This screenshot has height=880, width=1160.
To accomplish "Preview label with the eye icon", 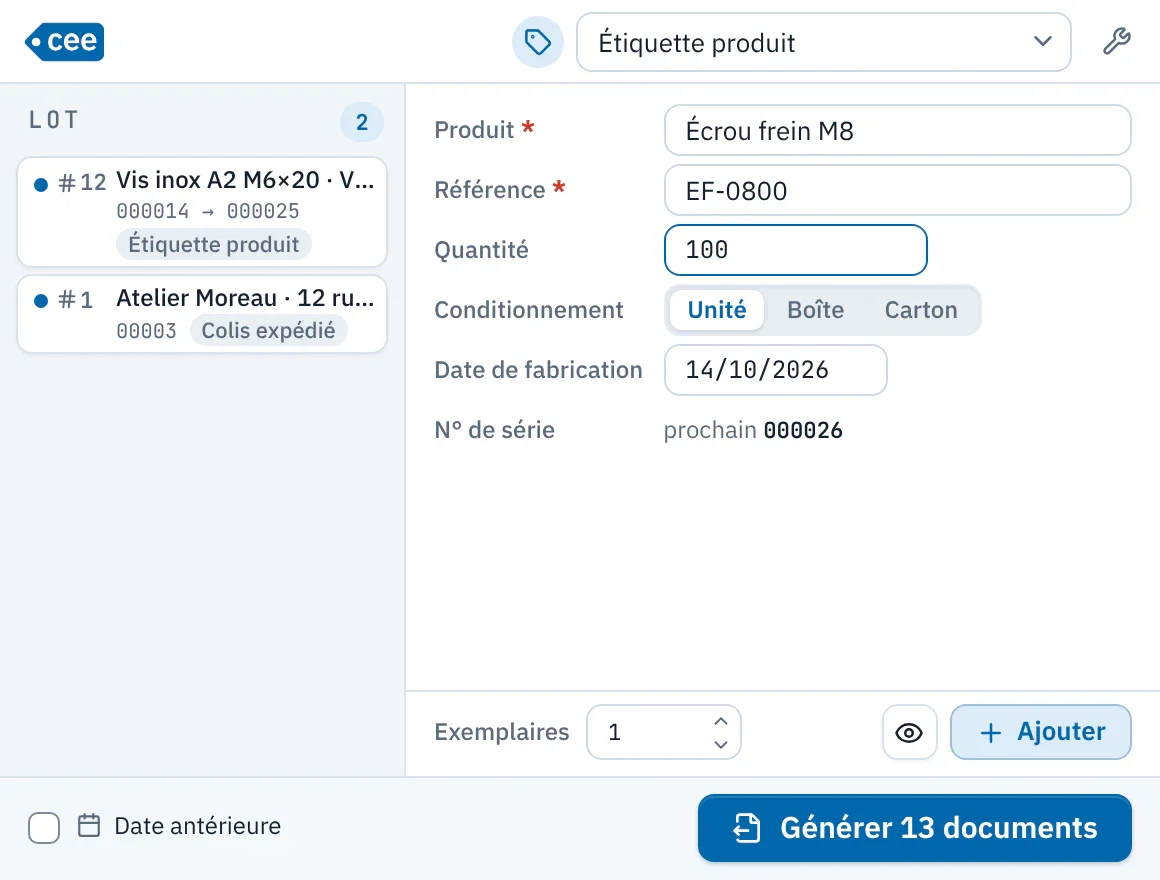I will [909, 732].
